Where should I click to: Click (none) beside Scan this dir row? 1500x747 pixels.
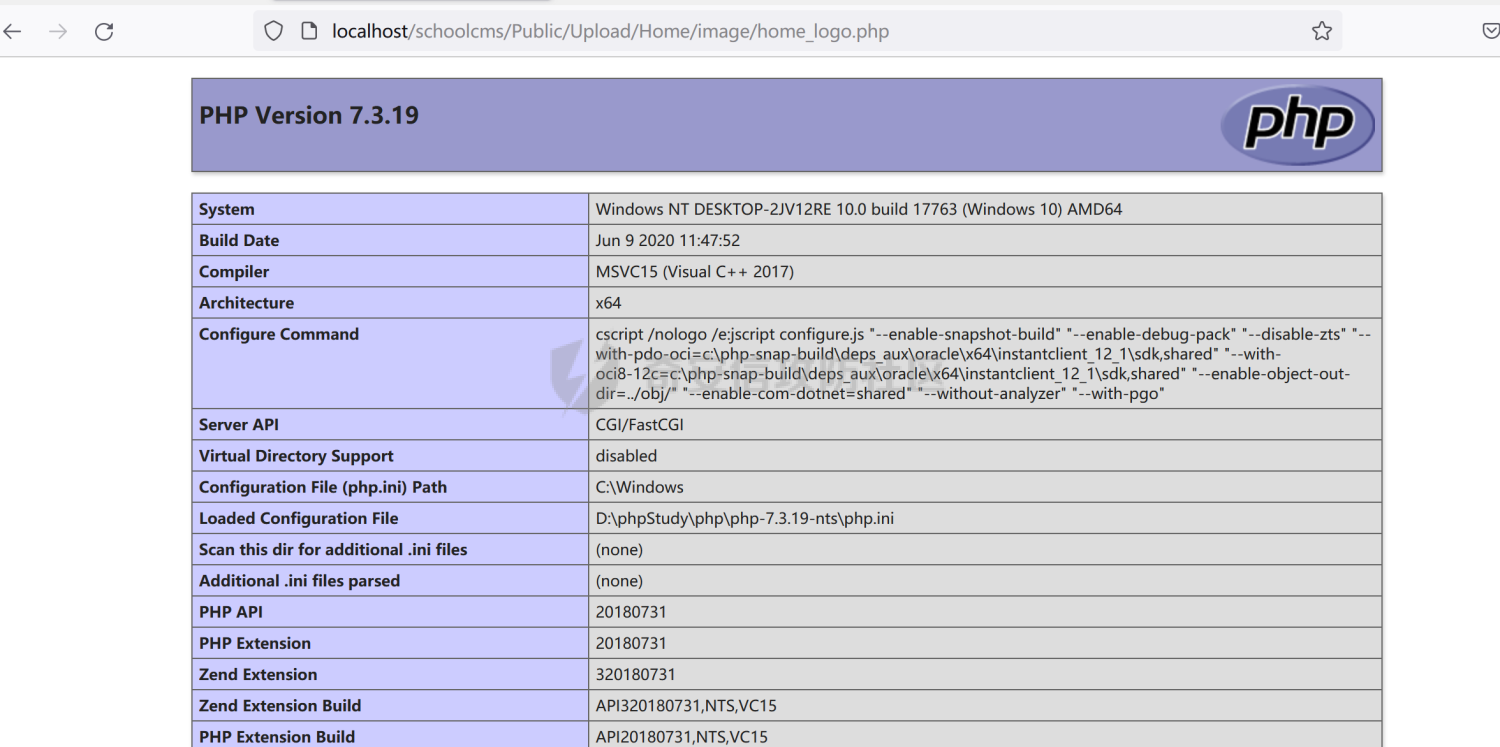(x=619, y=549)
